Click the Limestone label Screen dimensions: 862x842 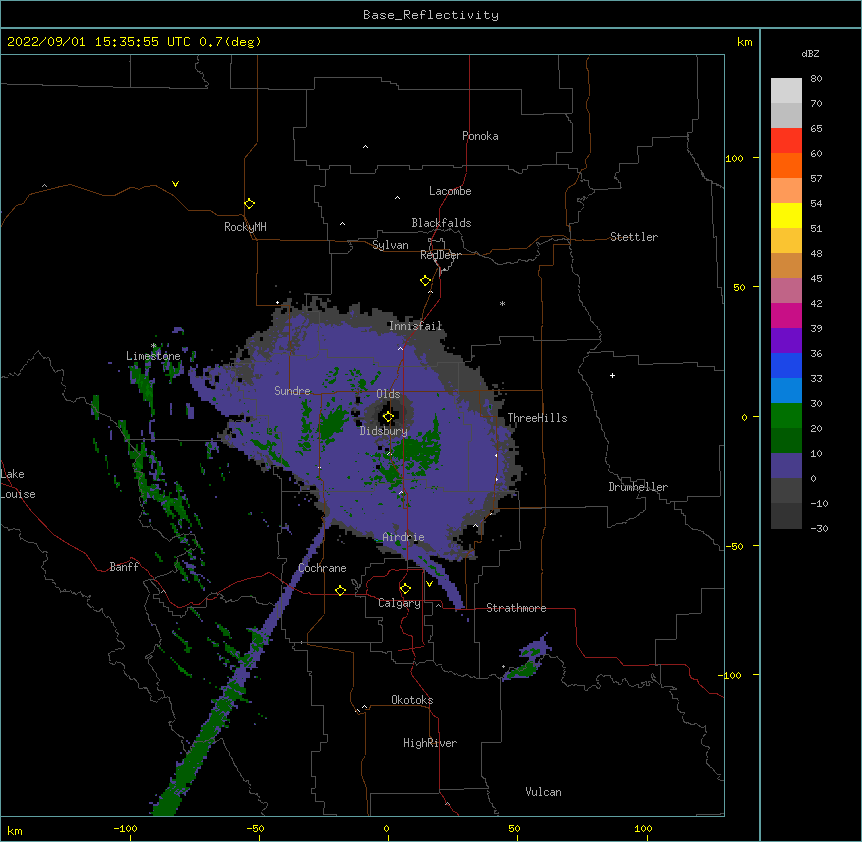pos(153,356)
